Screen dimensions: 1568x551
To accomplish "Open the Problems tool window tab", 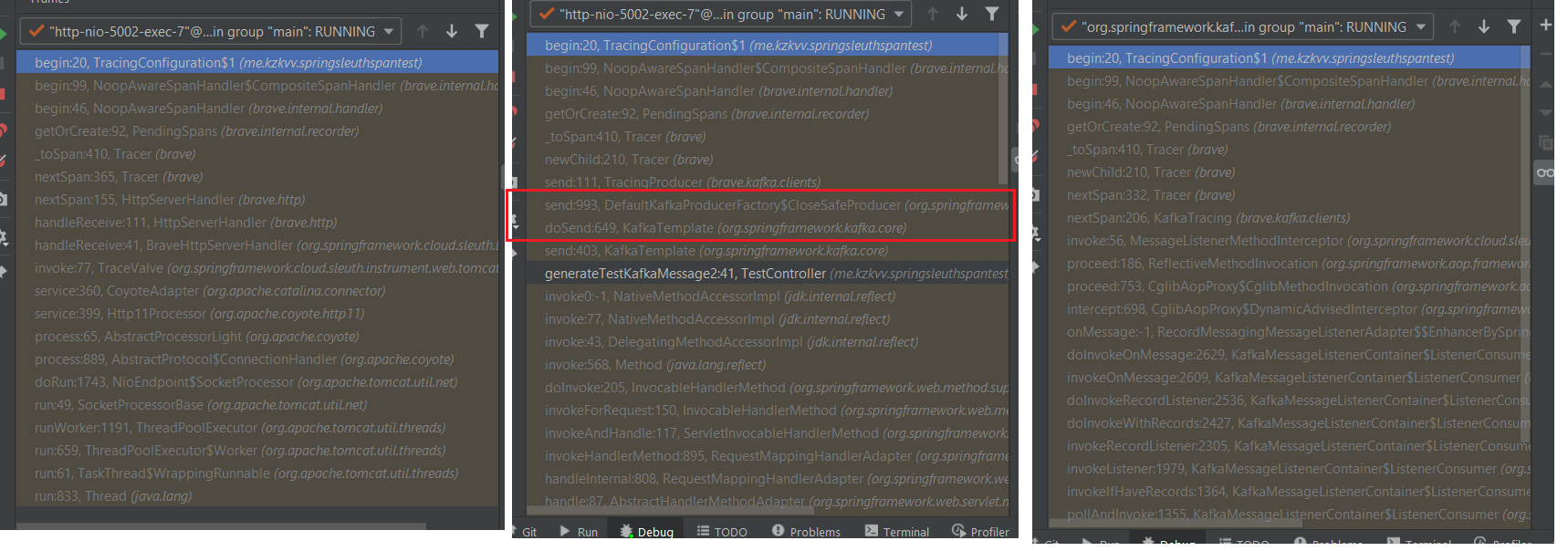I will [x=806, y=532].
